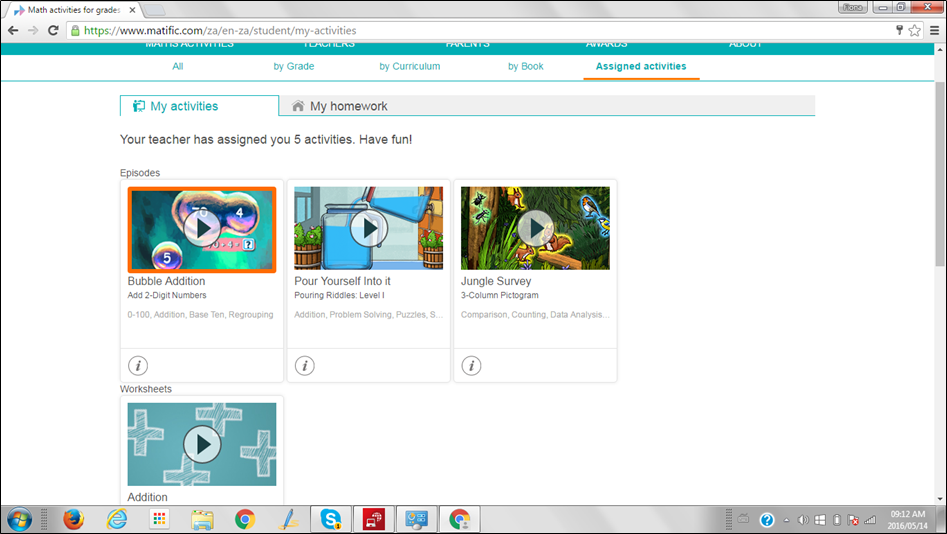
Task: Open the All activities filter
Action: coord(178,66)
